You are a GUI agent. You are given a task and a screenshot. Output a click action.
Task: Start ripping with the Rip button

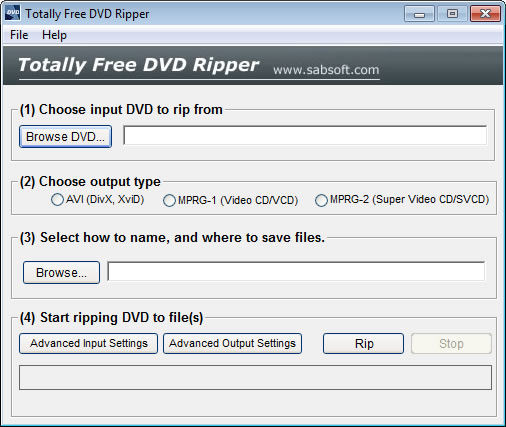[363, 343]
